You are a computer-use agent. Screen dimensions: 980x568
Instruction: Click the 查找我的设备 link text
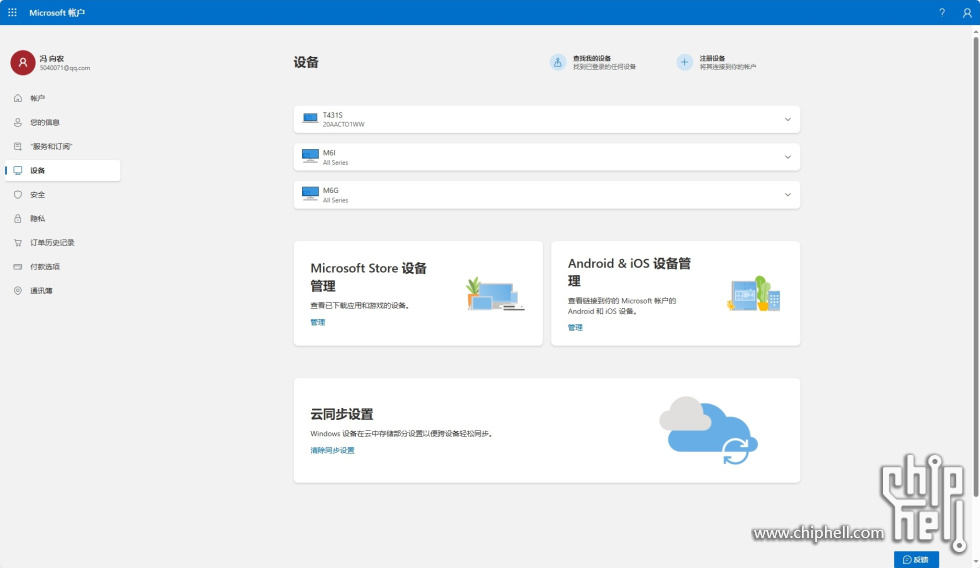point(592,58)
